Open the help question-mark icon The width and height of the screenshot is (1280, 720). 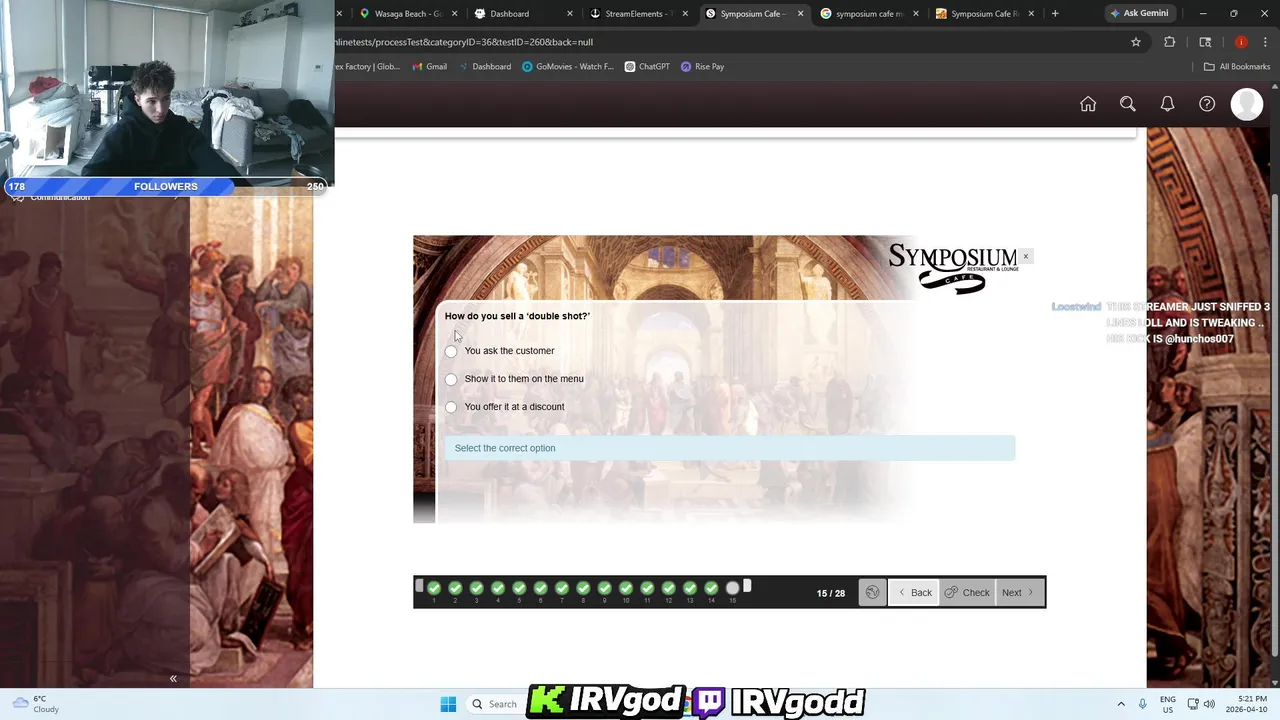[1207, 104]
